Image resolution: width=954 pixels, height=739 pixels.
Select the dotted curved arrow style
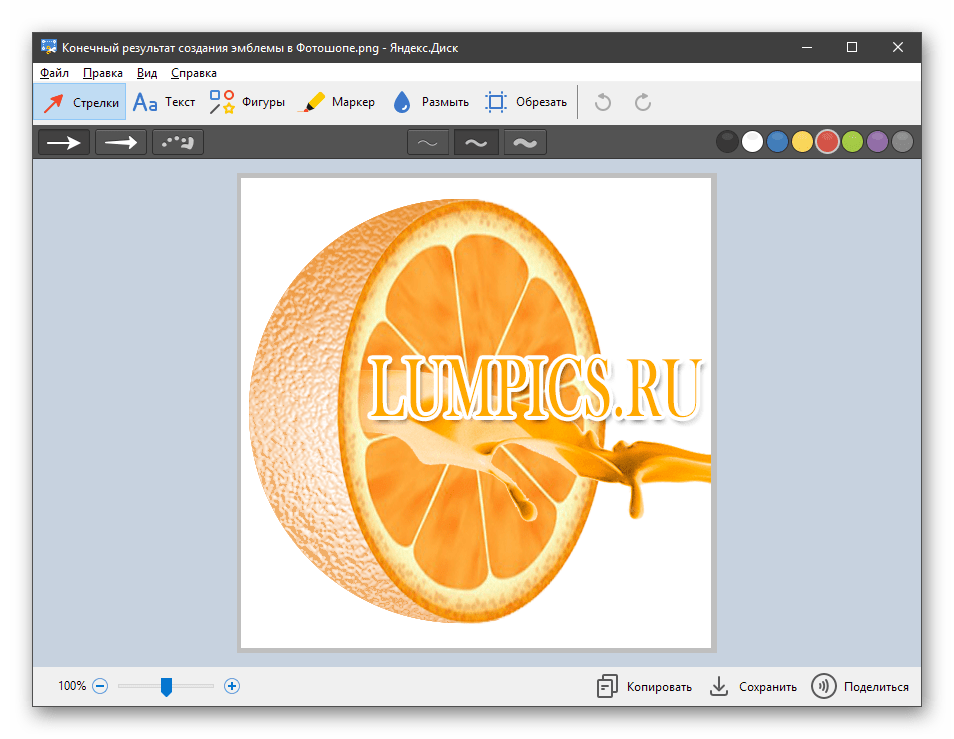tap(178, 142)
